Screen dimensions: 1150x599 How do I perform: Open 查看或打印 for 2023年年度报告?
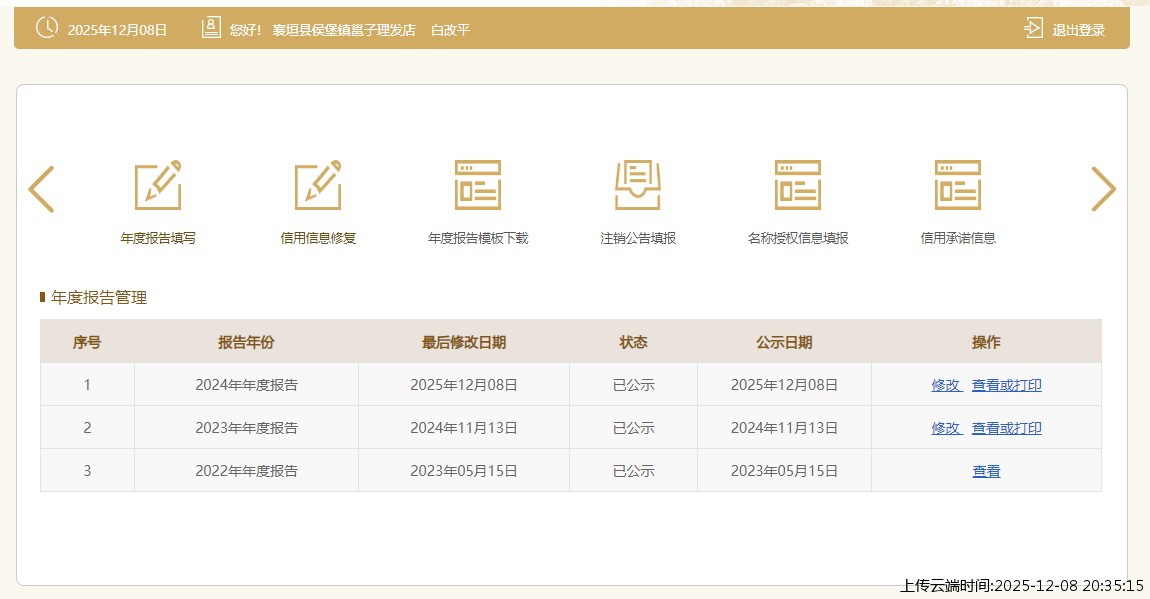(1006, 428)
